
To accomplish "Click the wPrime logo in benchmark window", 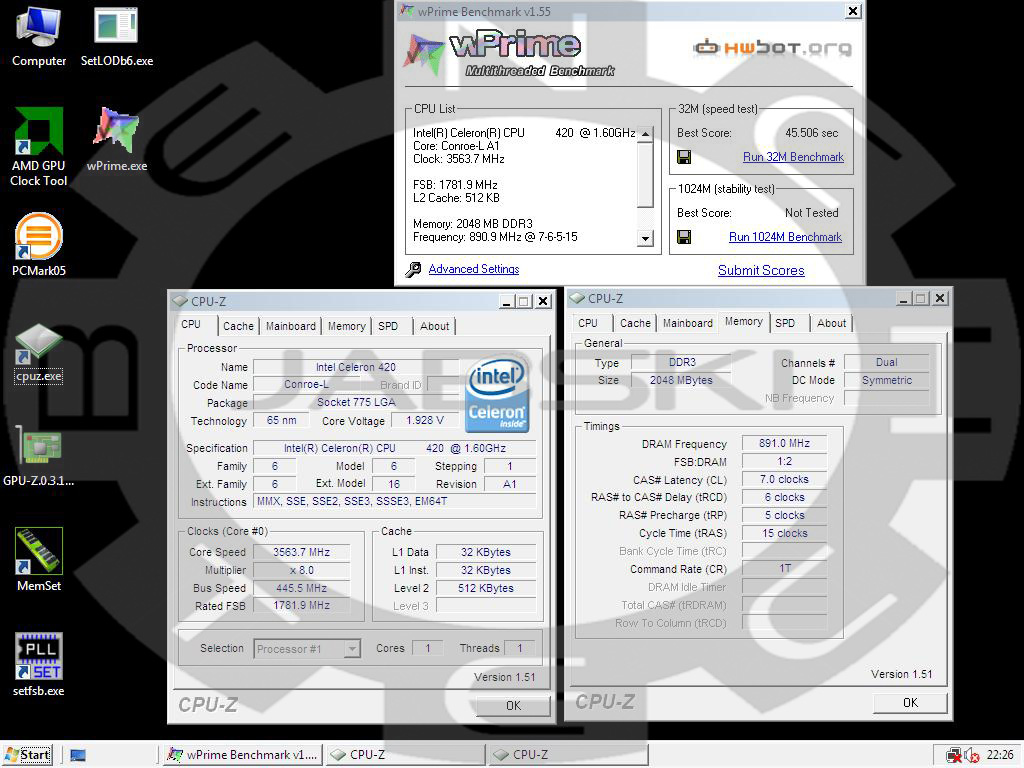I will click(509, 52).
